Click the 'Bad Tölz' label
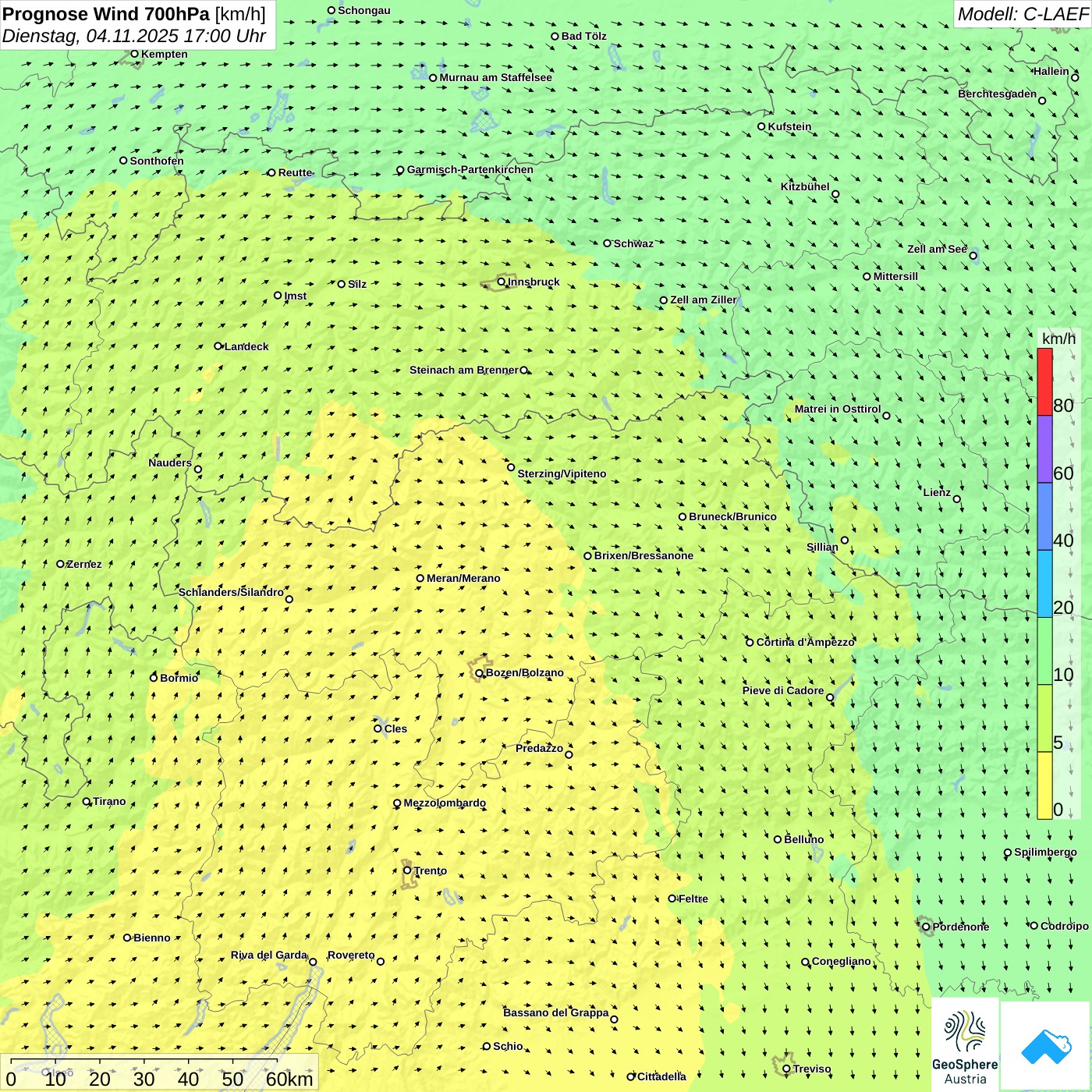The width and height of the screenshot is (1092, 1092). click(583, 36)
